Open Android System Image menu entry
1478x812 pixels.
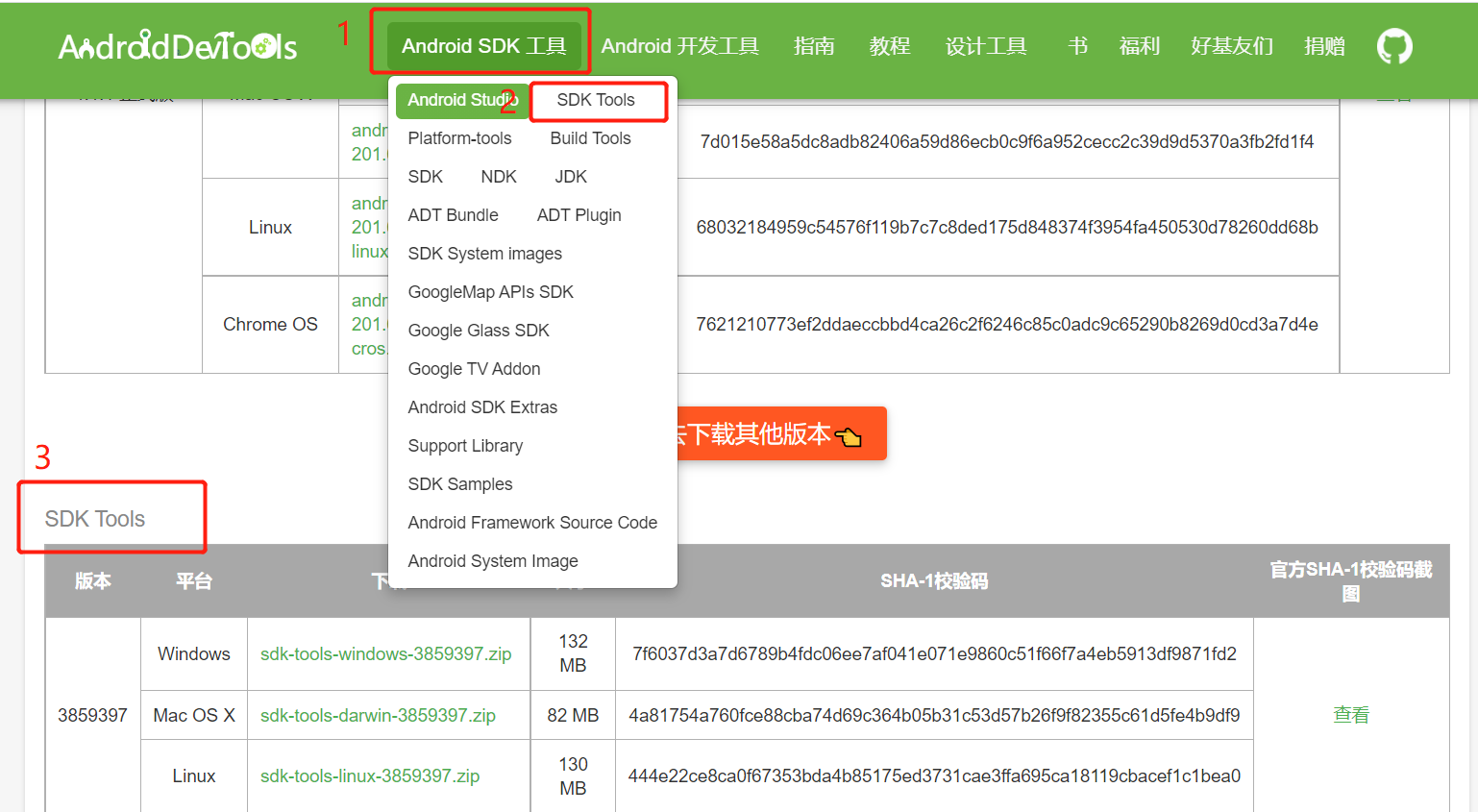pyautogui.click(x=493, y=561)
